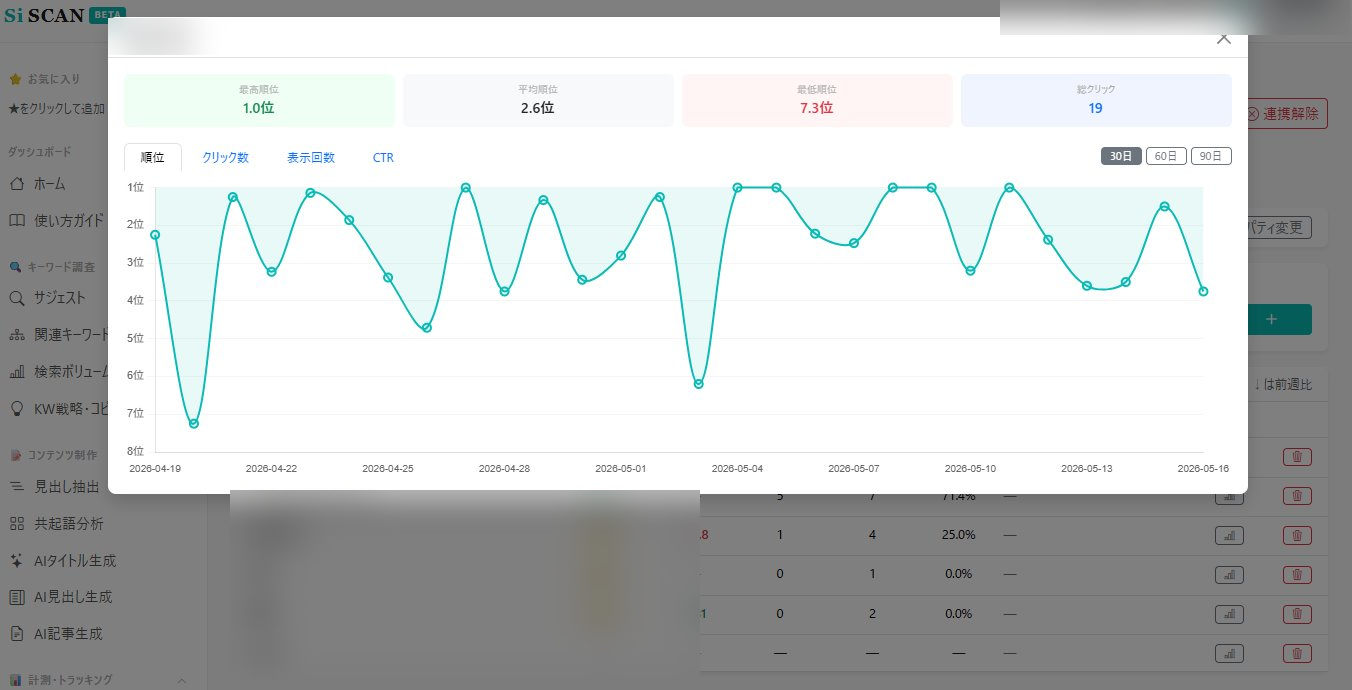Close the ranking chart dialog
The image size is (1352, 690).
(1223, 38)
